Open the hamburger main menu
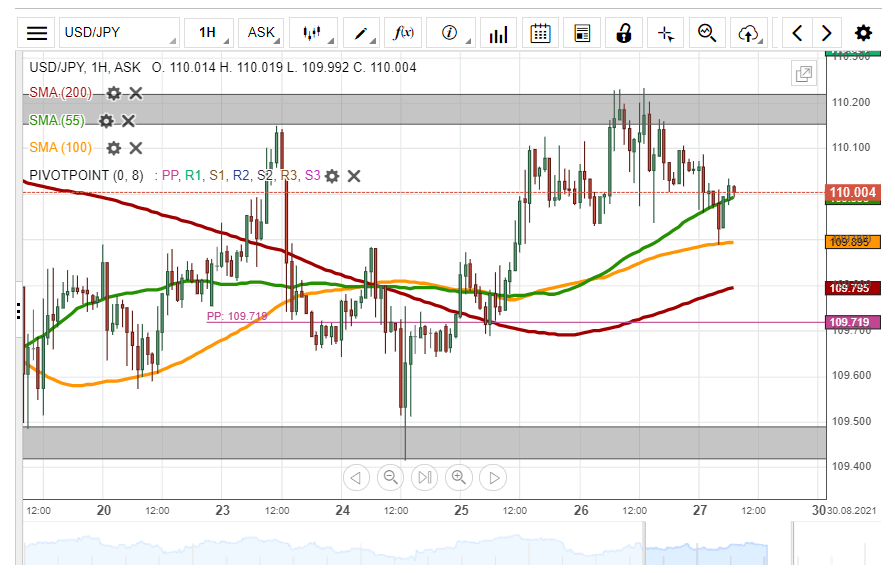This screenshot has height=573, width=895. tap(37, 33)
